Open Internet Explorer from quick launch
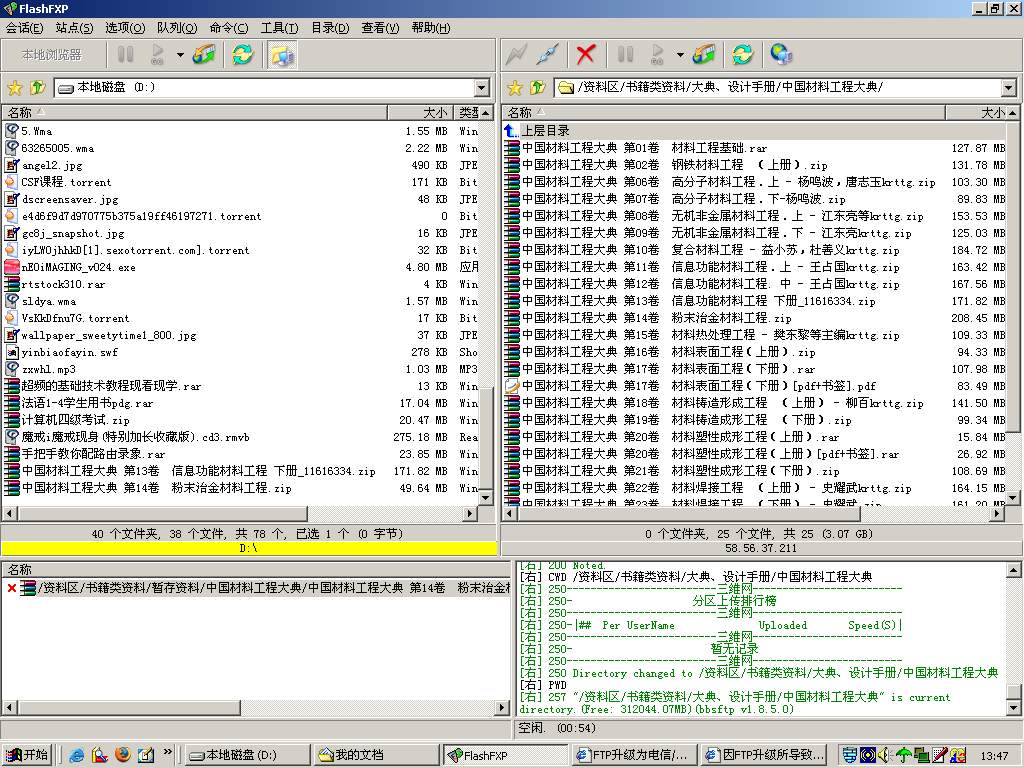 (x=76, y=754)
